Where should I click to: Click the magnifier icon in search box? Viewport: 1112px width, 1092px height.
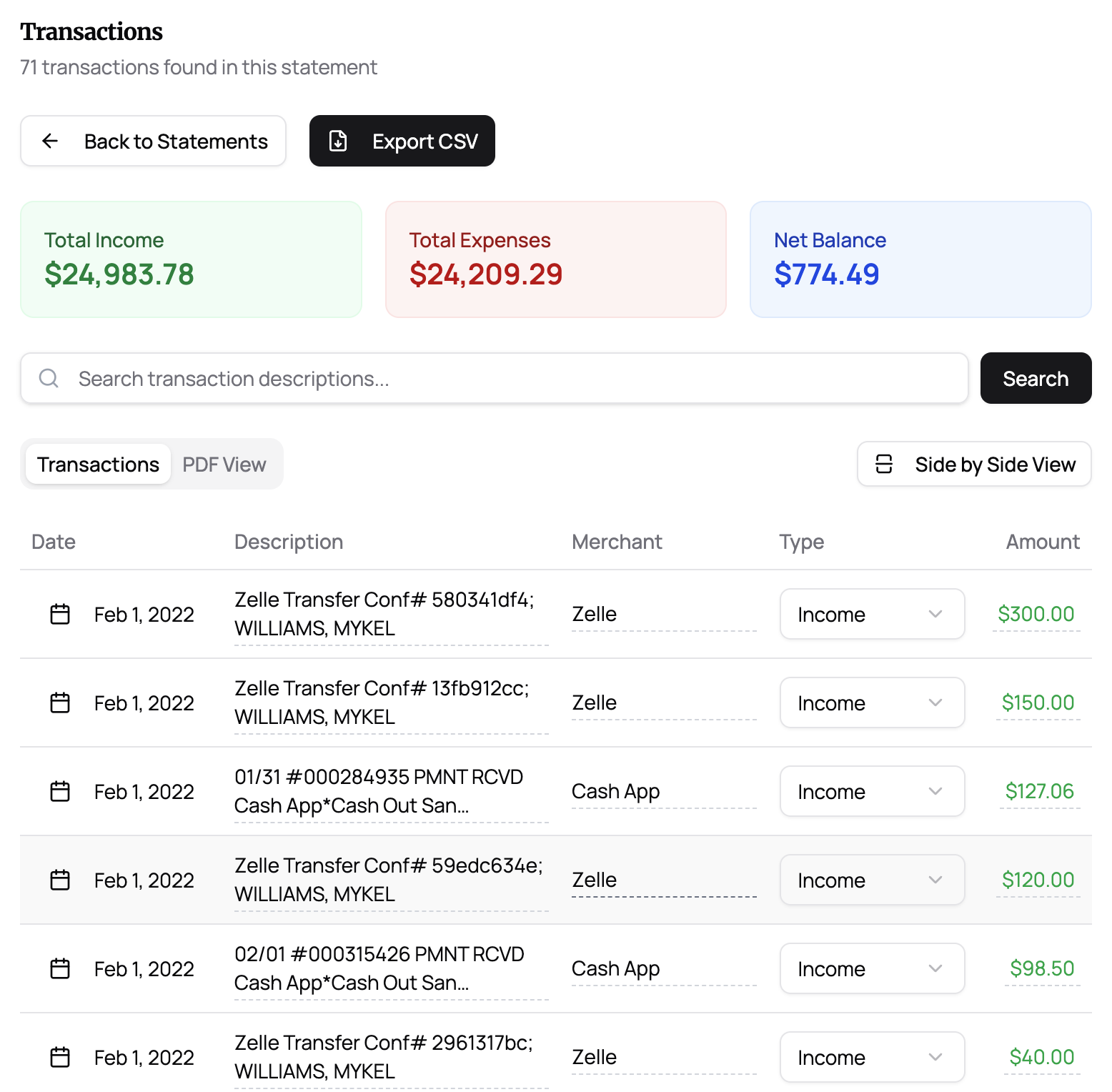(49, 378)
